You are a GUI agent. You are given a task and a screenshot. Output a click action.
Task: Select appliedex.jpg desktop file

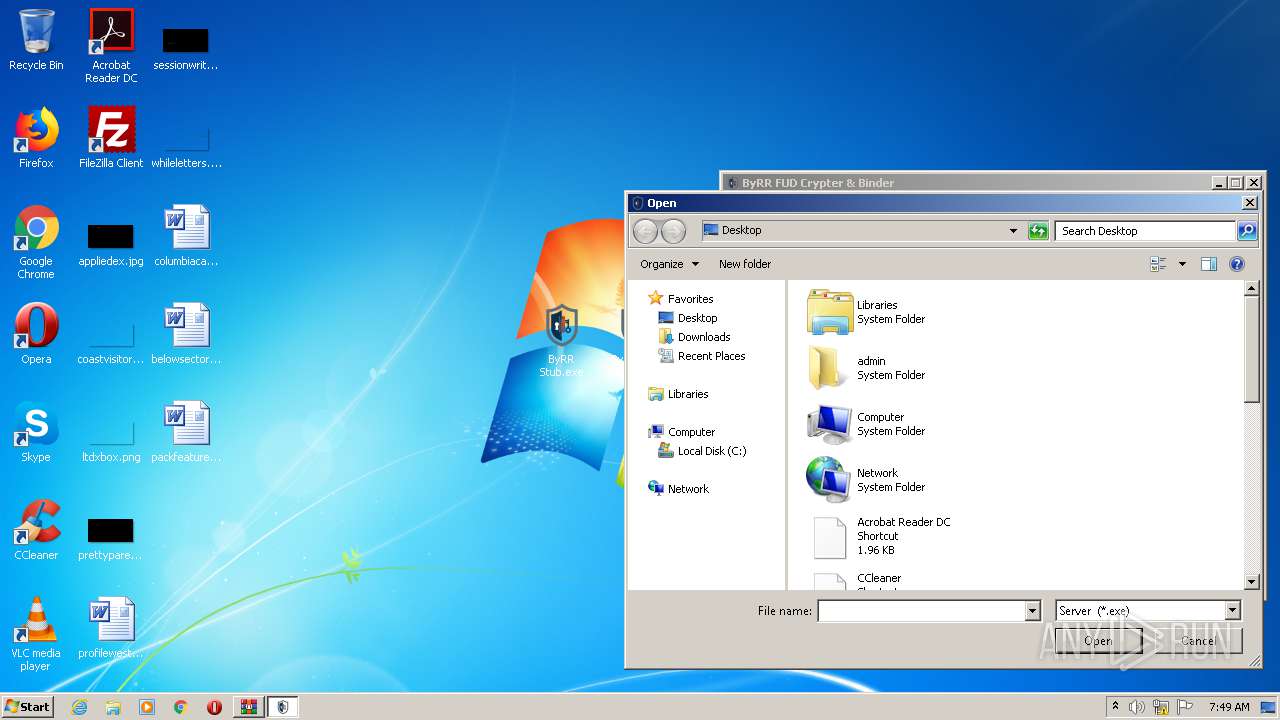point(111,245)
